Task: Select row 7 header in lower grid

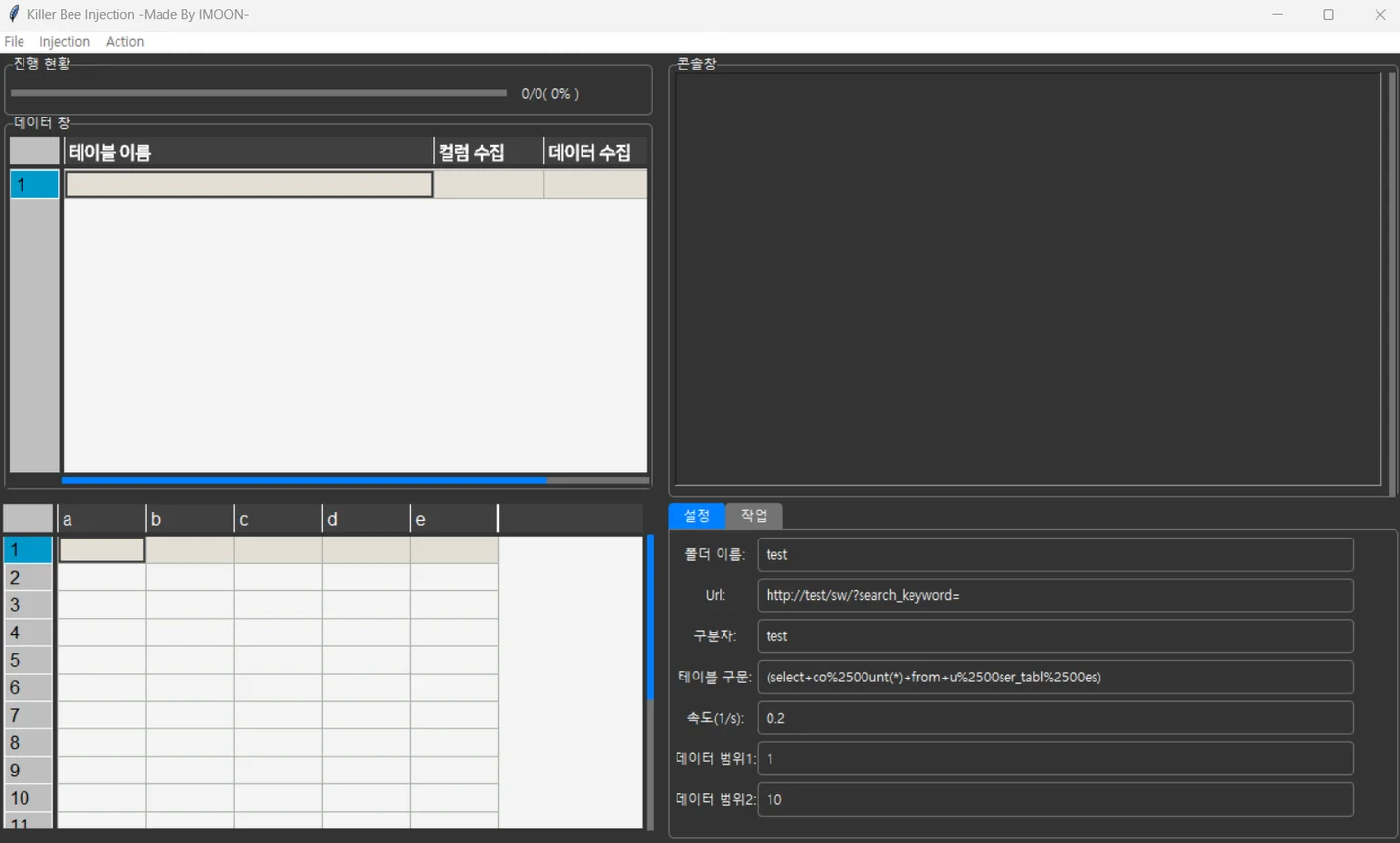Action: pyautogui.click(x=28, y=715)
